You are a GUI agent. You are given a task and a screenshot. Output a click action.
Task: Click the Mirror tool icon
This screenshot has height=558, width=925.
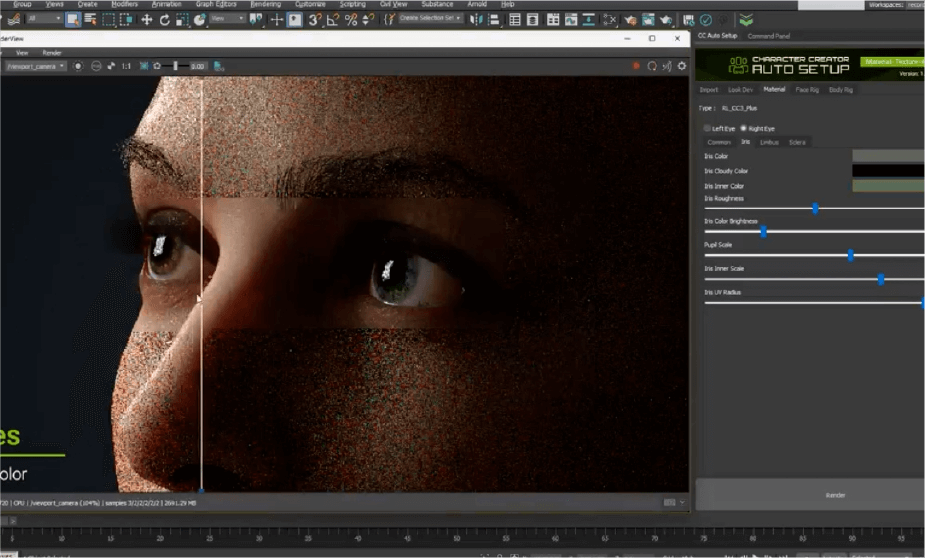[476, 19]
